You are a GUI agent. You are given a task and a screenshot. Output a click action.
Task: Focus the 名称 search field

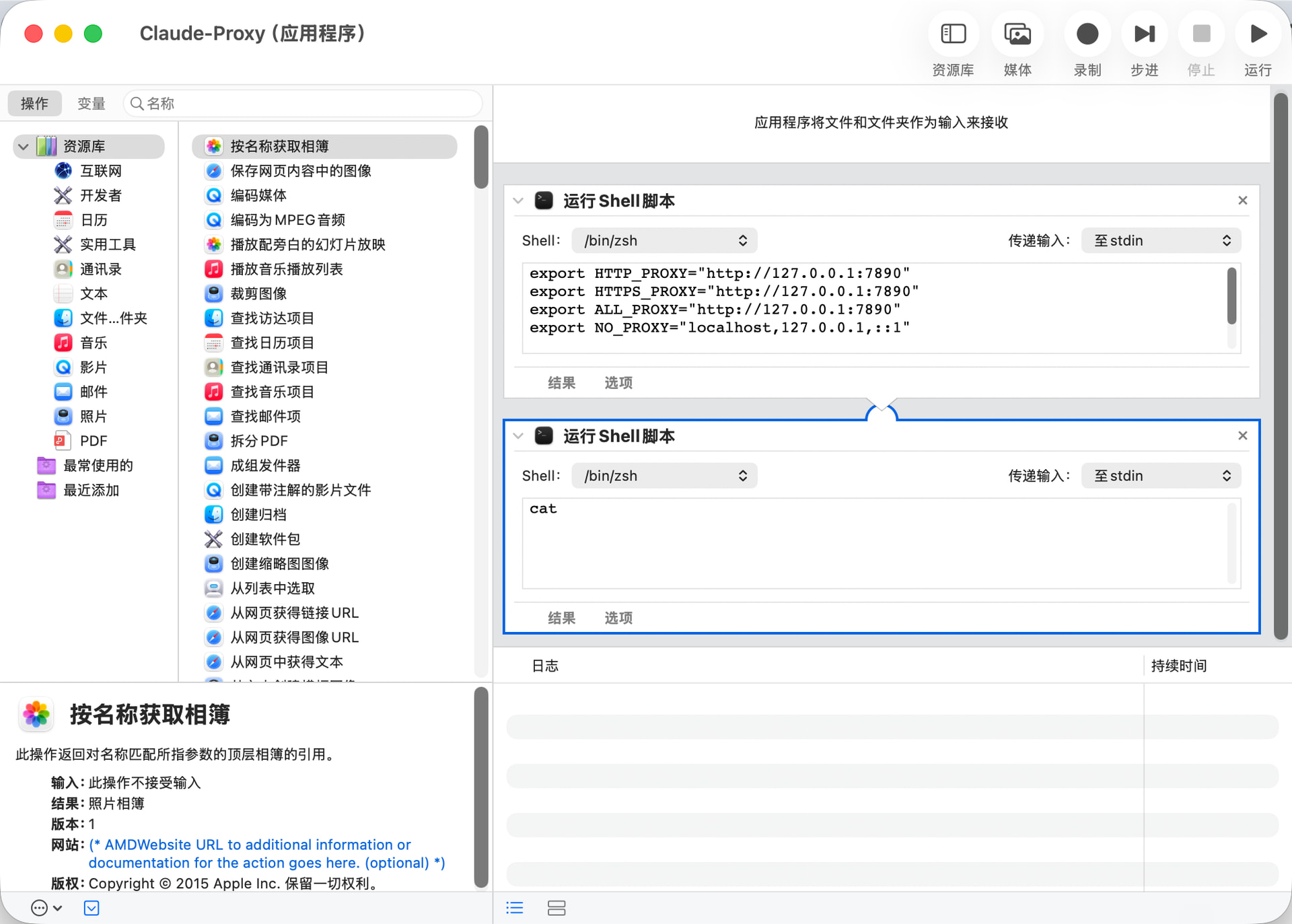[x=303, y=103]
